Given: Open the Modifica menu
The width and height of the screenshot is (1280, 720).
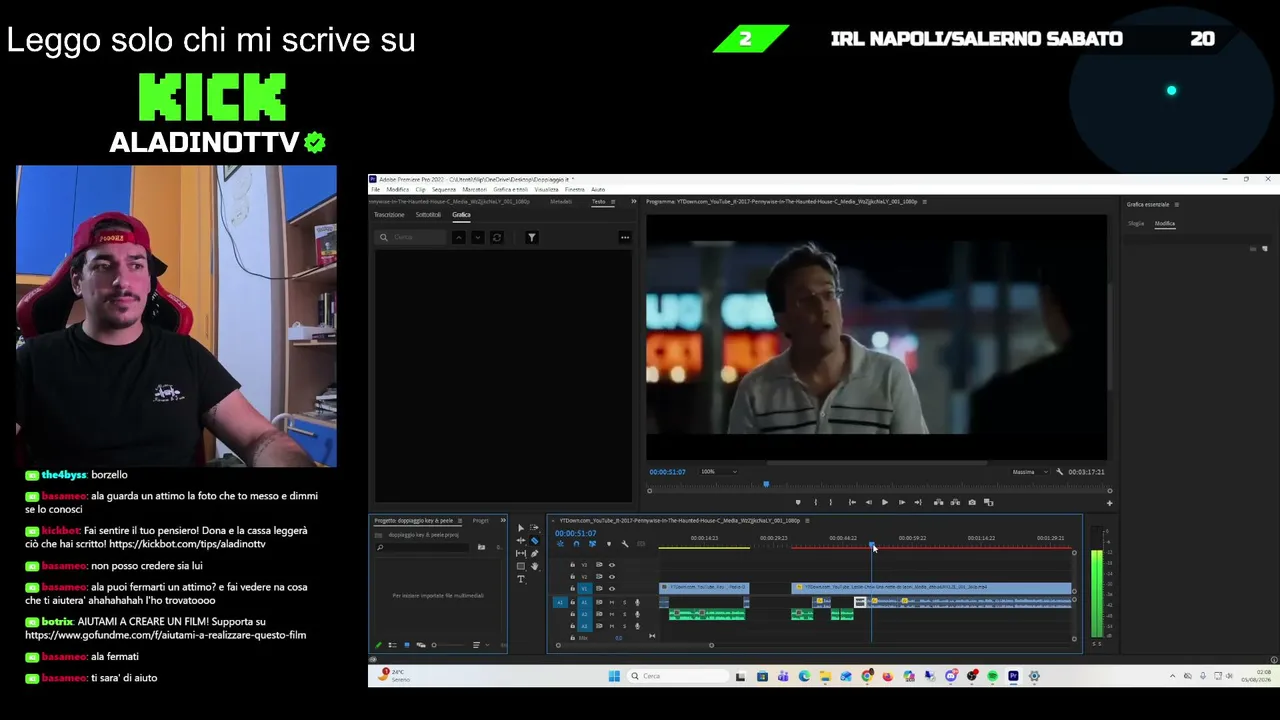Looking at the screenshot, I should [x=398, y=189].
